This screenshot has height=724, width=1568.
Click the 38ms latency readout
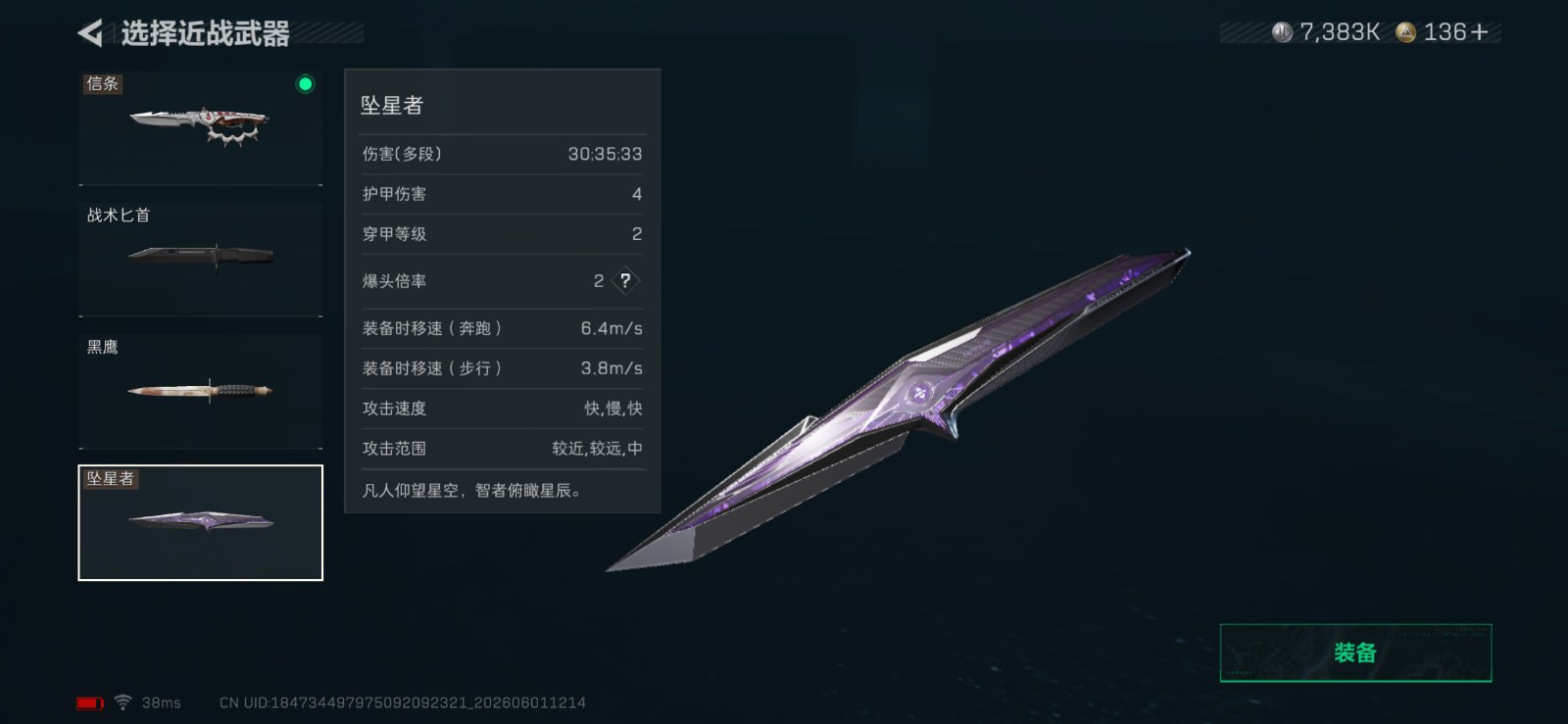162,702
